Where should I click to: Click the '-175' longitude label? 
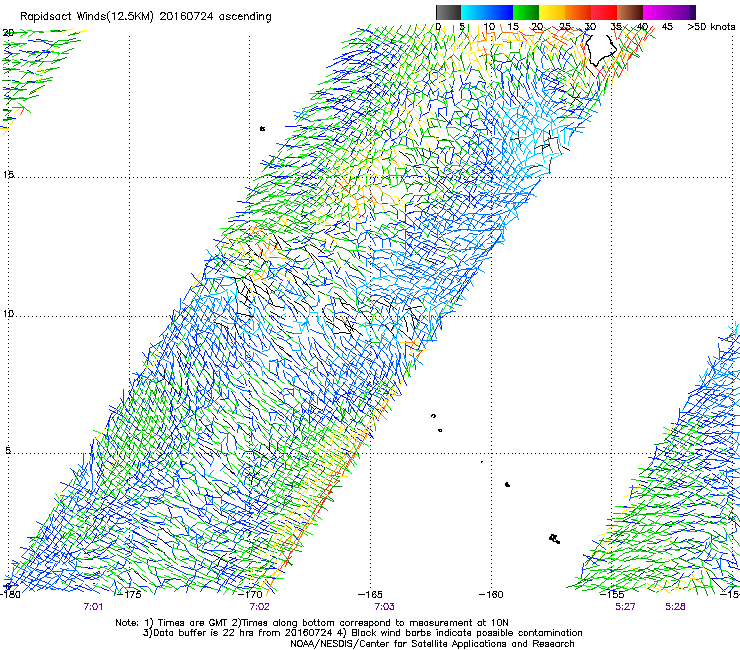pos(129,595)
